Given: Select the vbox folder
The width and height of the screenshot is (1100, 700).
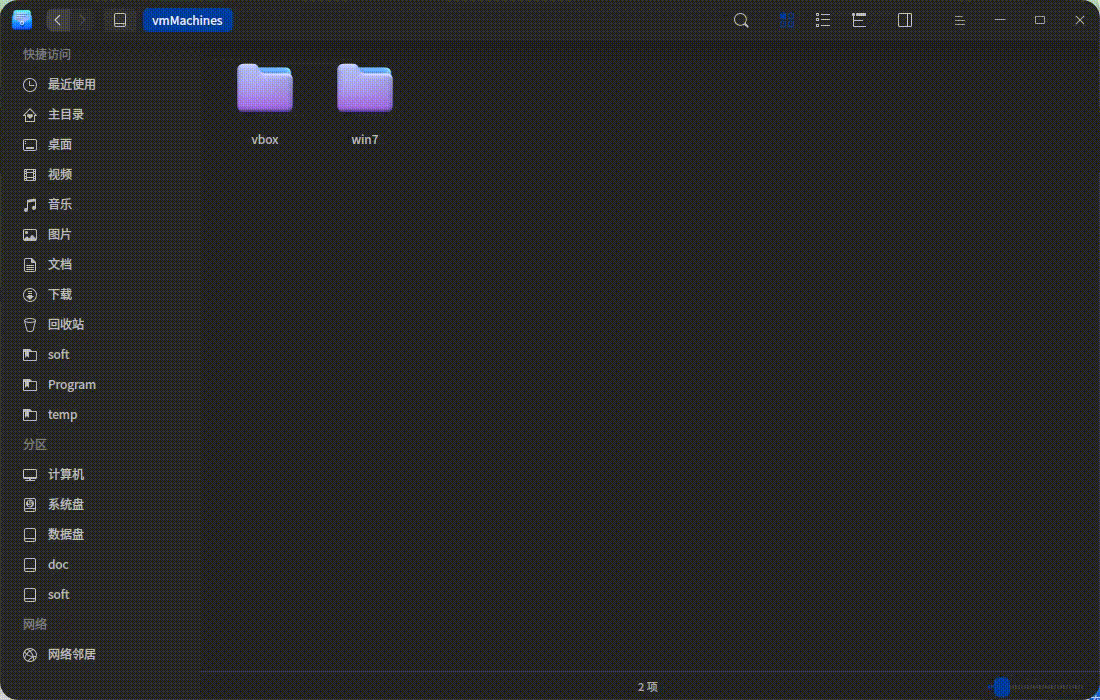Looking at the screenshot, I should (264, 88).
